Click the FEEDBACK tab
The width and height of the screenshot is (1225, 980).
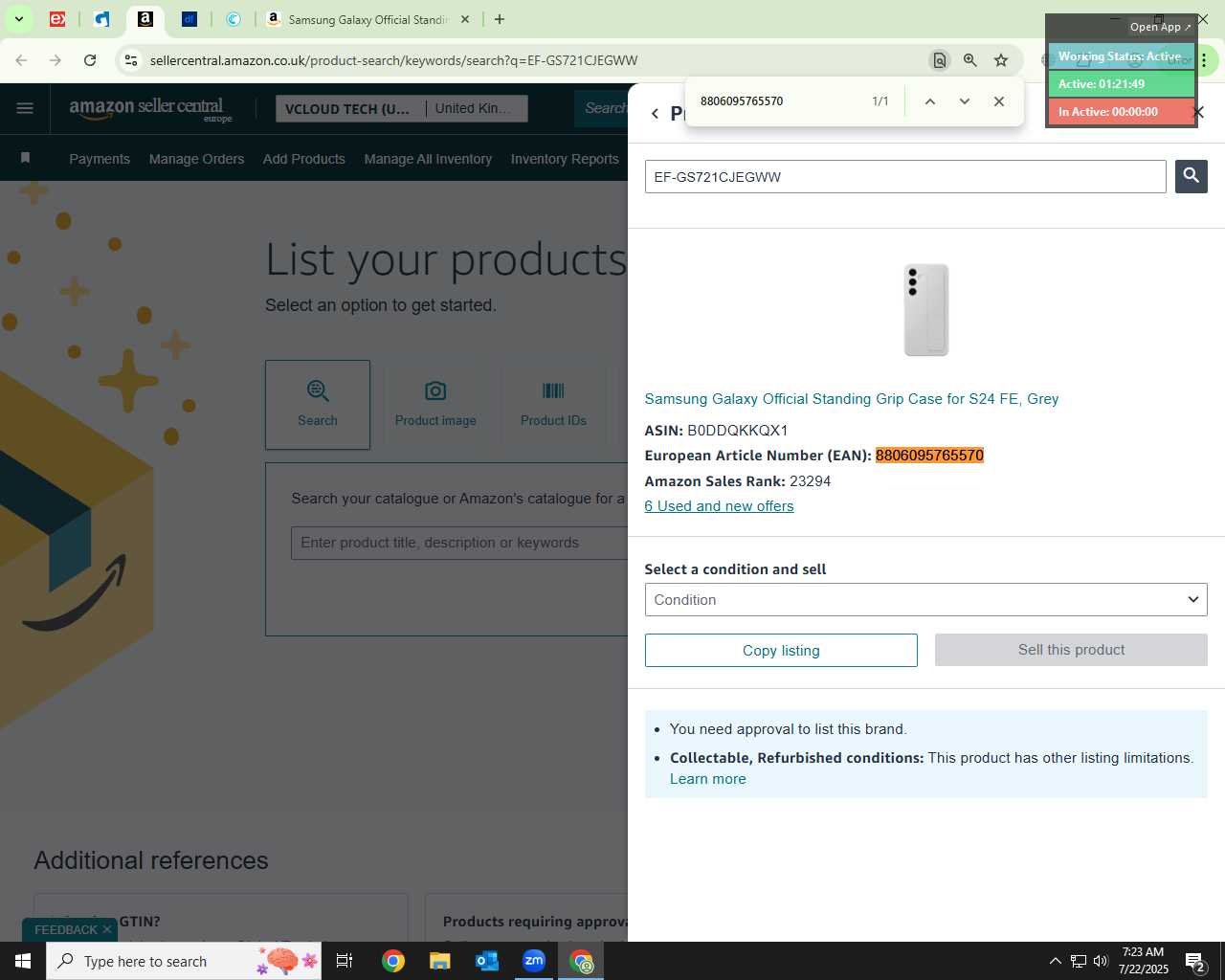[66, 929]
